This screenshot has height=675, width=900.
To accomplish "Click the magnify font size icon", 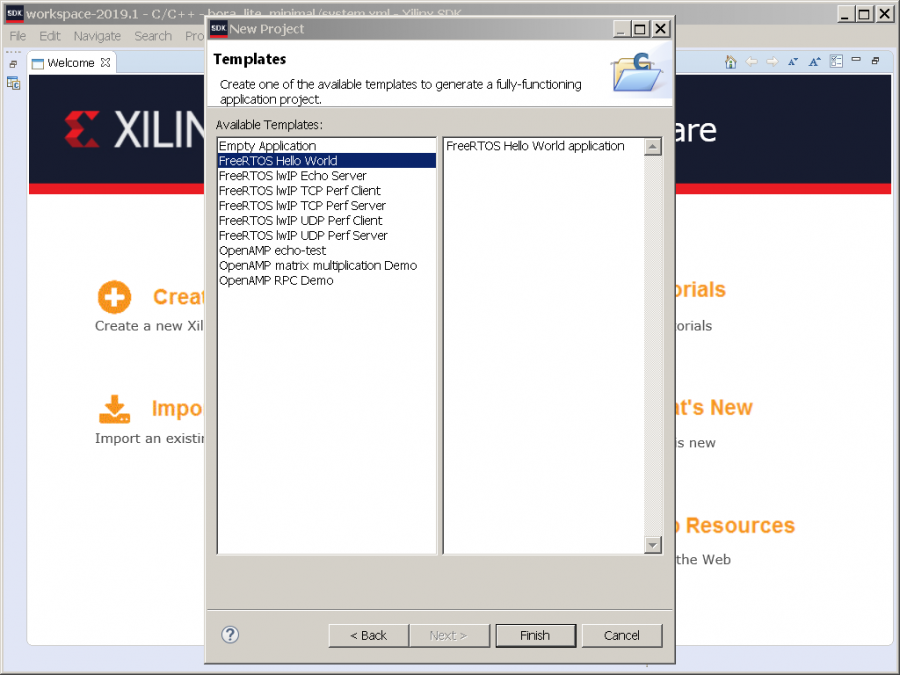I will click(x=815, y=62).
